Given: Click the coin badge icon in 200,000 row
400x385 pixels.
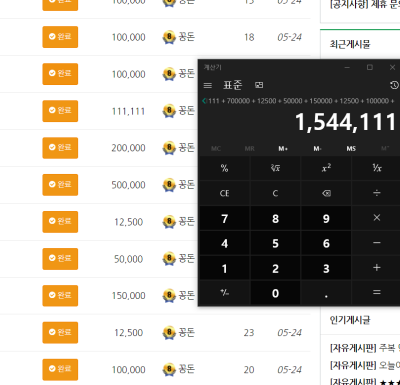Looking at the screenshot, I should 169,148.
